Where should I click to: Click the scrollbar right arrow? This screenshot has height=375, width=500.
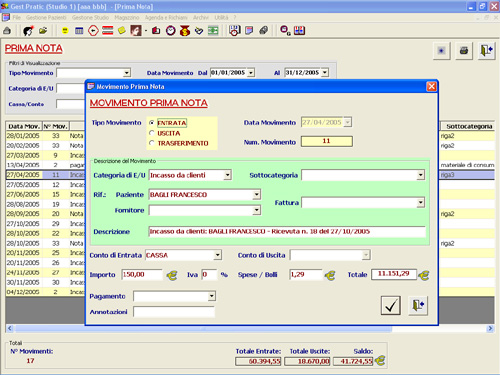coord(490,328)
